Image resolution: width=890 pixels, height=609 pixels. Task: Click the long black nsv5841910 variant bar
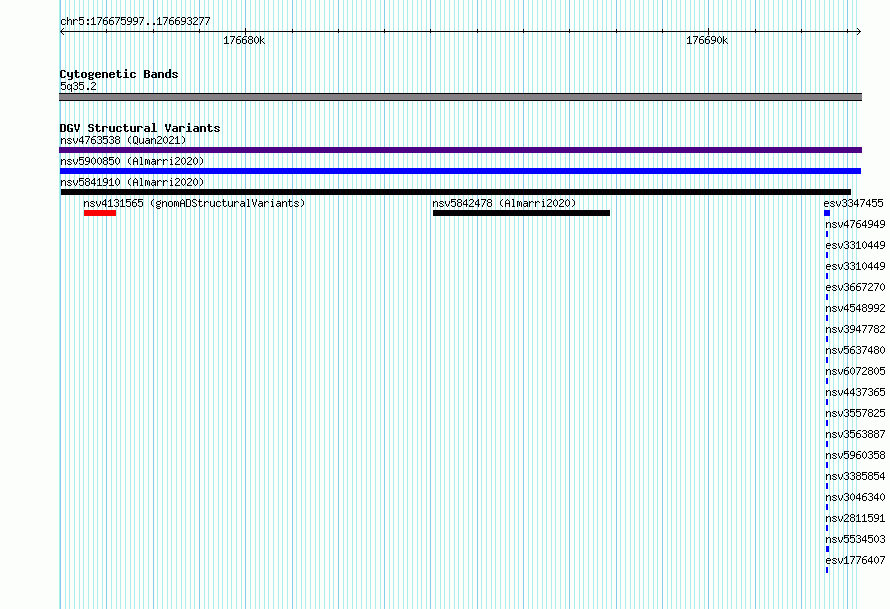[x=456, y=192]
